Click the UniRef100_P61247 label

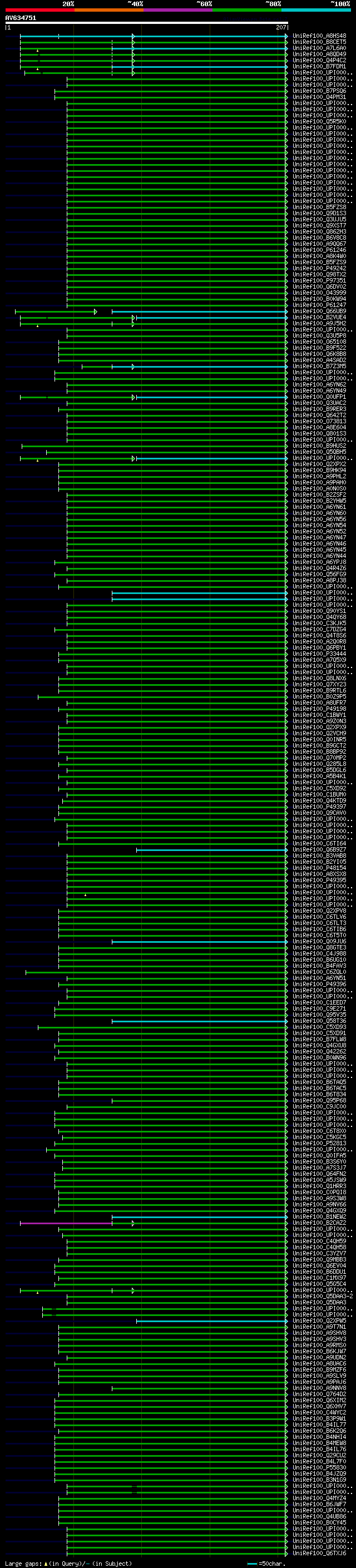[x=319, y=305]
